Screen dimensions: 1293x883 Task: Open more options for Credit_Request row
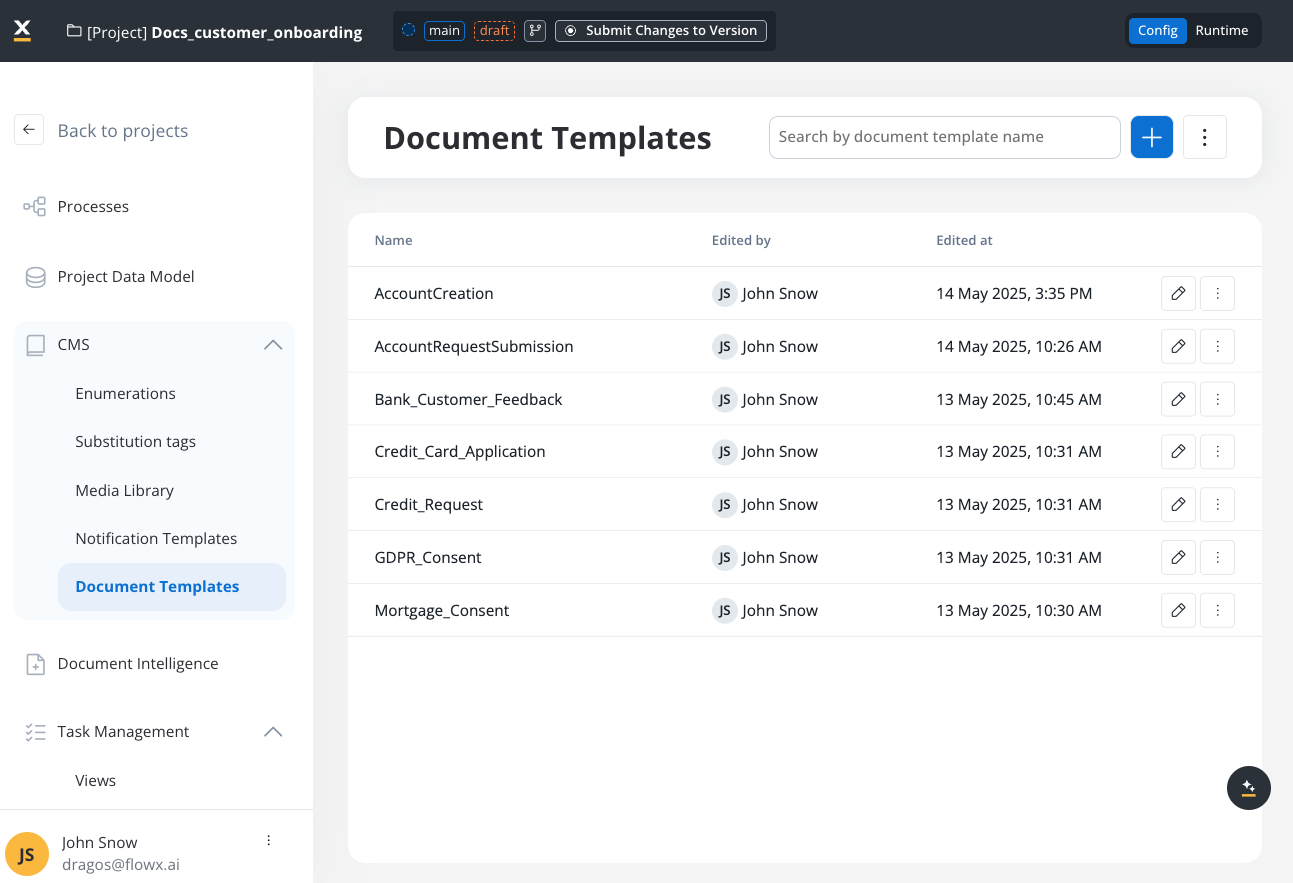[x=1217, y=505]
